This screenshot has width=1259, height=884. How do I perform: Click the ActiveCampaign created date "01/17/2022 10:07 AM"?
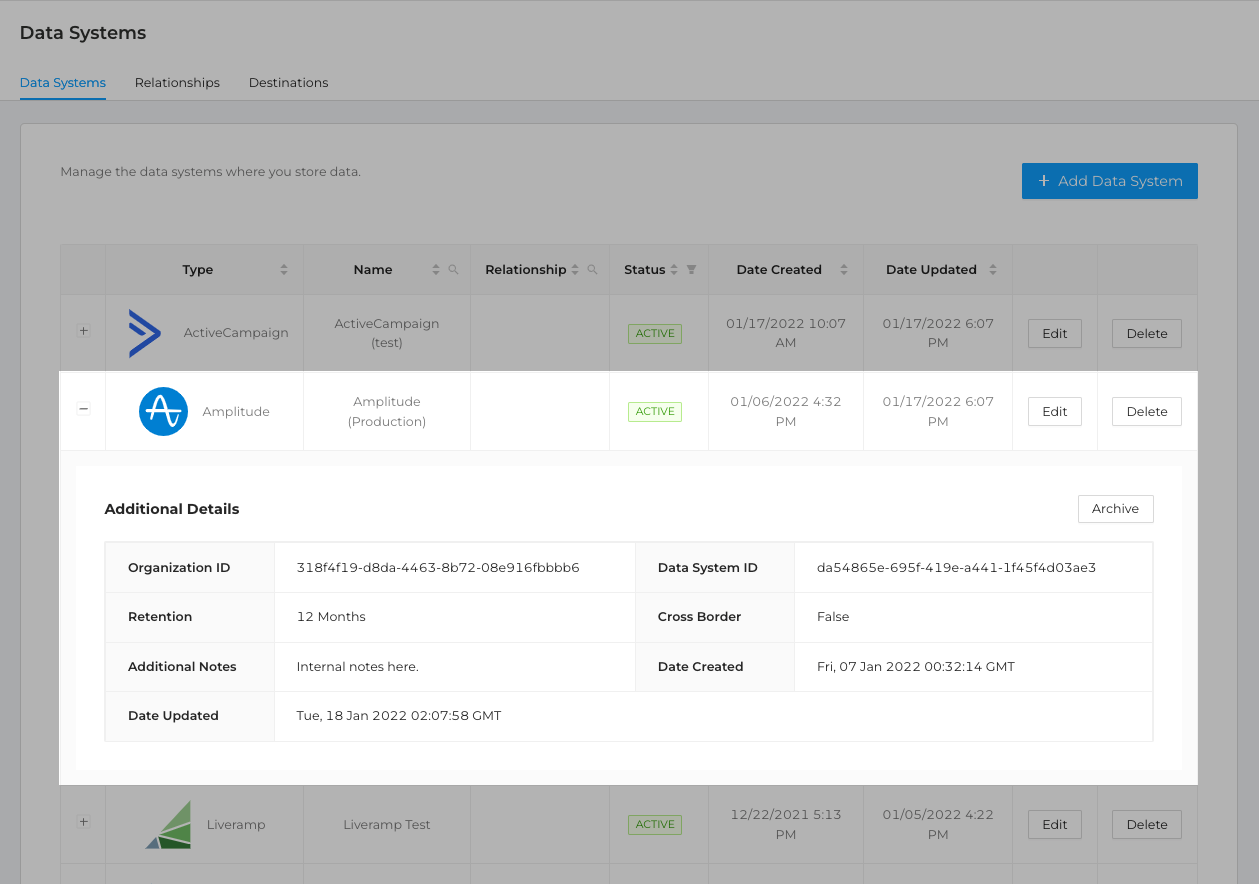tap(786, 333)
